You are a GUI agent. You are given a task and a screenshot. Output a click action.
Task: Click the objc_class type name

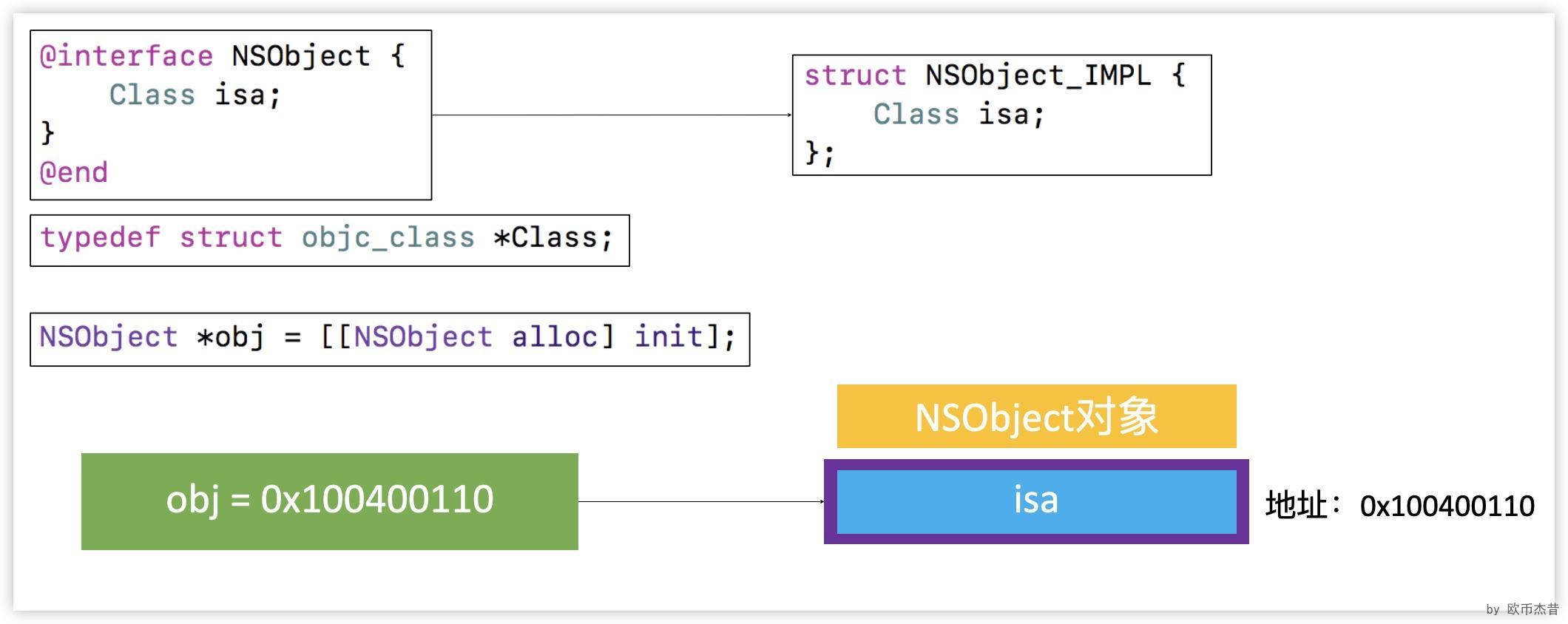coord(388,238)
